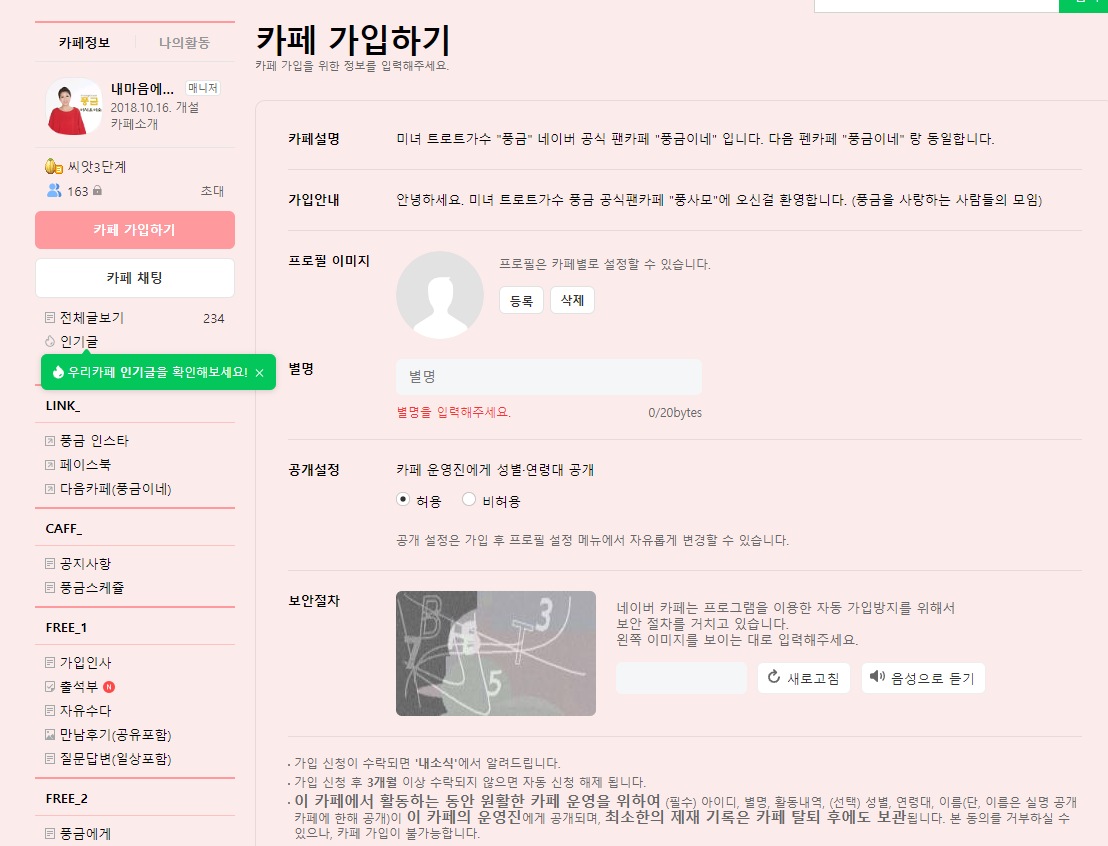Open the 풍금 인스타 link
Screen dimensions: 1108x846
pos(94,441)
